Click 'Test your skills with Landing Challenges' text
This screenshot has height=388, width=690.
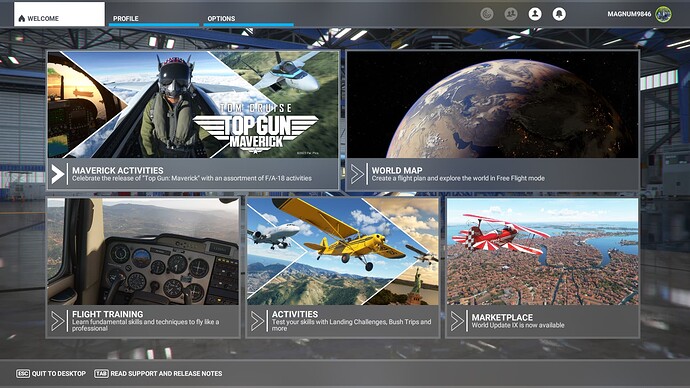click(351, 325)
